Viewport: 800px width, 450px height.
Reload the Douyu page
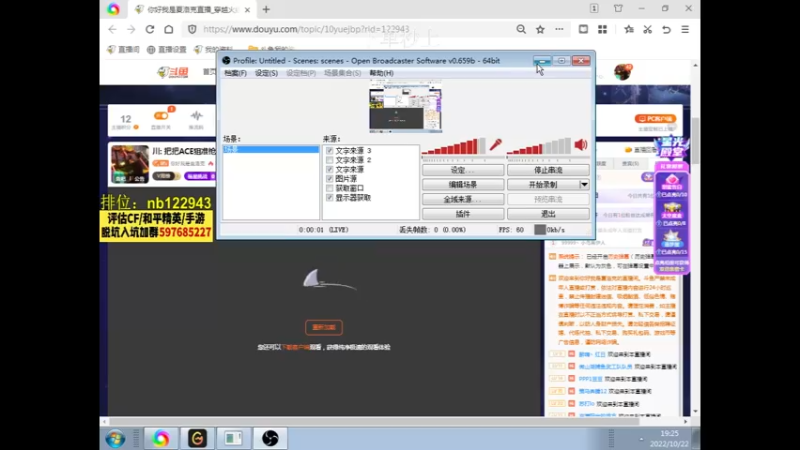click(149, 30)
